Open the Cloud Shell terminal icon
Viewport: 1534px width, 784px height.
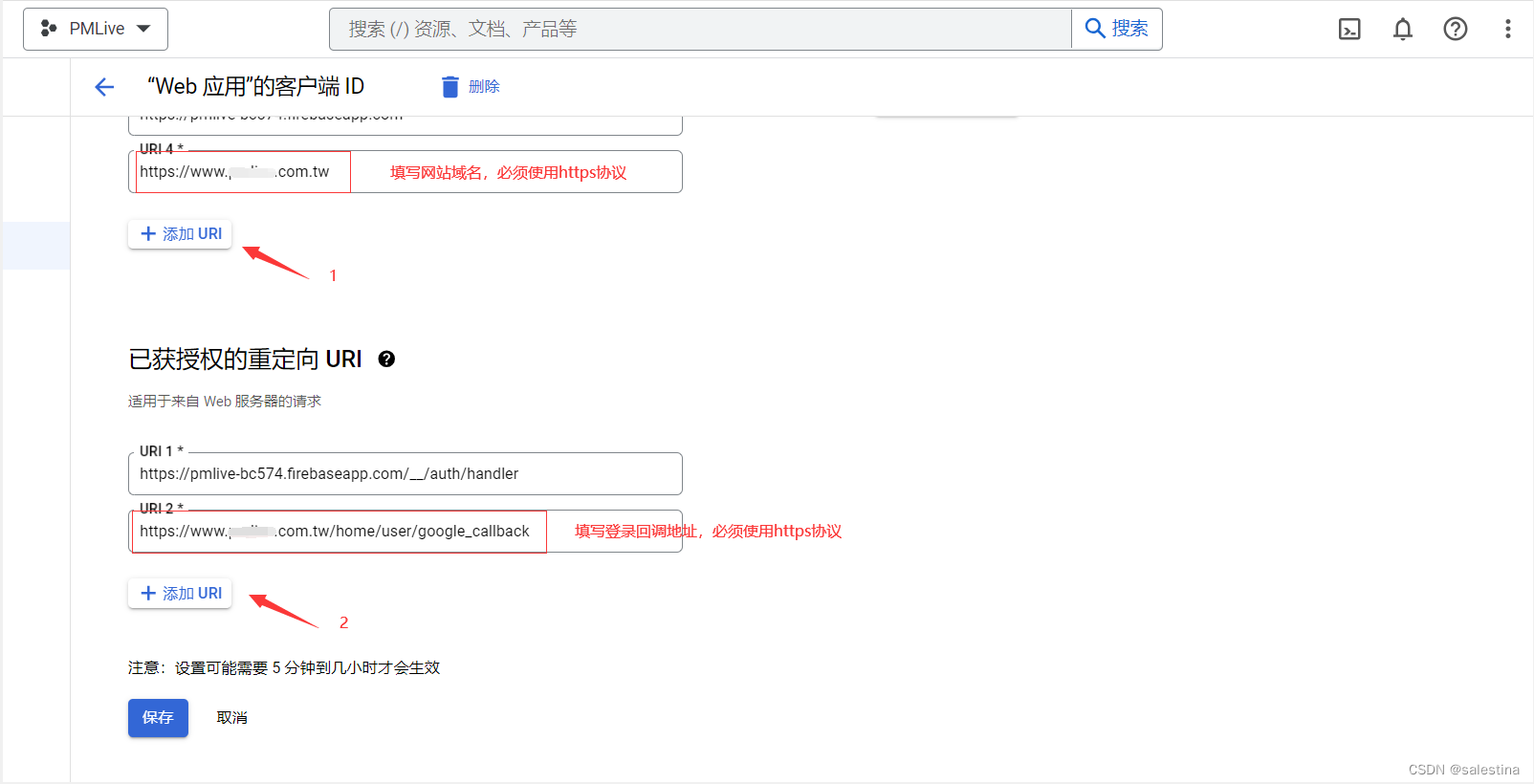point(1349,29)
